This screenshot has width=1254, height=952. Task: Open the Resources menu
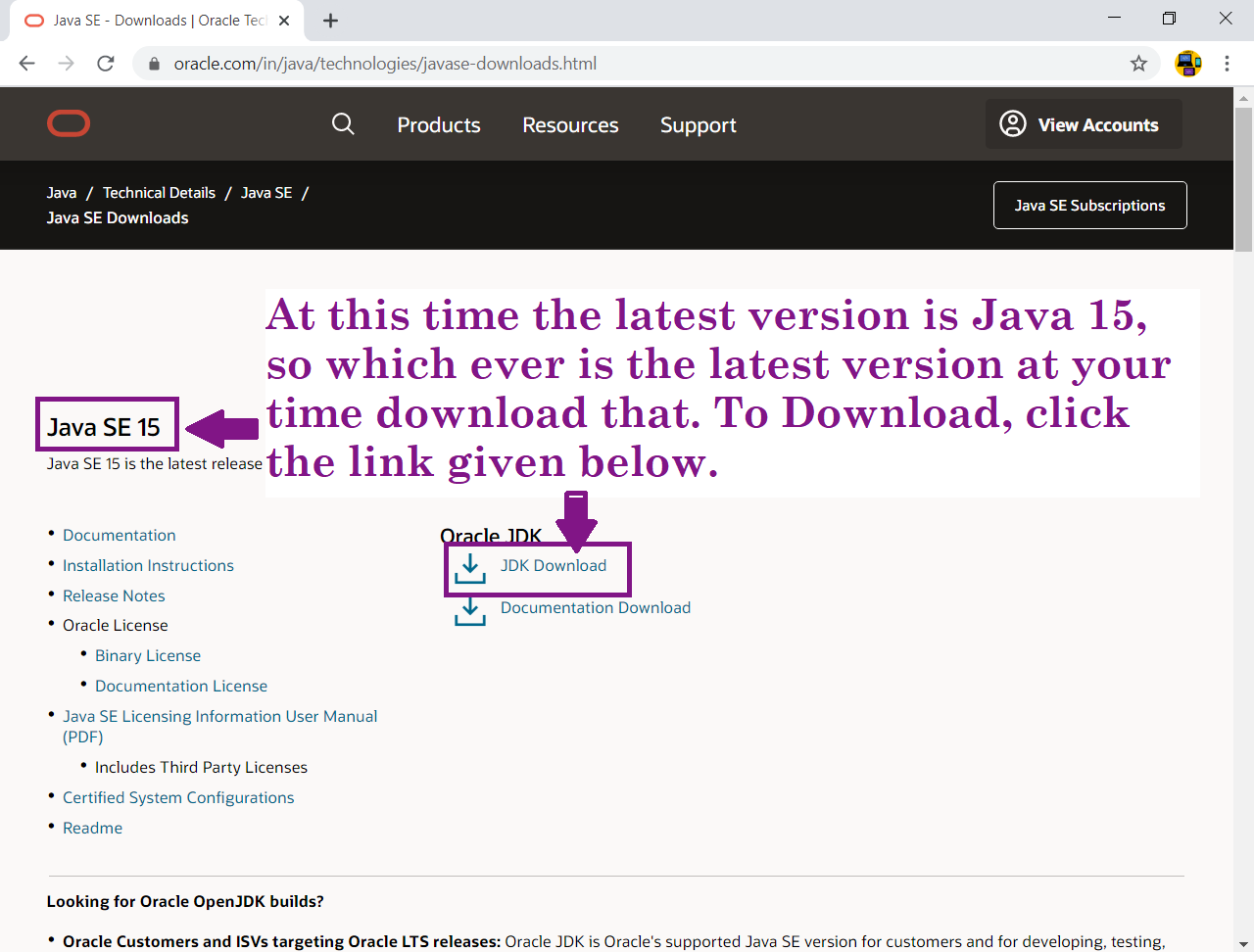coord(570,125)
